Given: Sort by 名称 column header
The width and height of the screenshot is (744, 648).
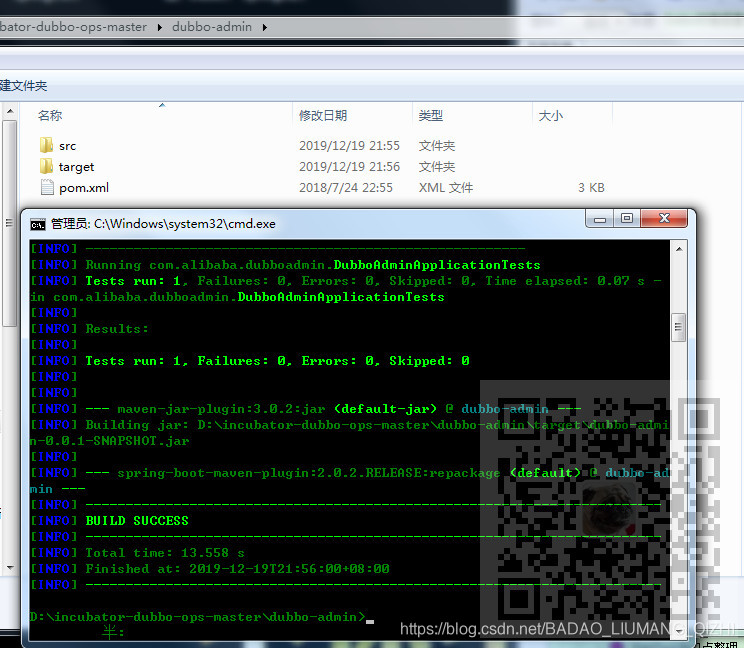Looking at the screenshot, I should (x=50, y=116).
